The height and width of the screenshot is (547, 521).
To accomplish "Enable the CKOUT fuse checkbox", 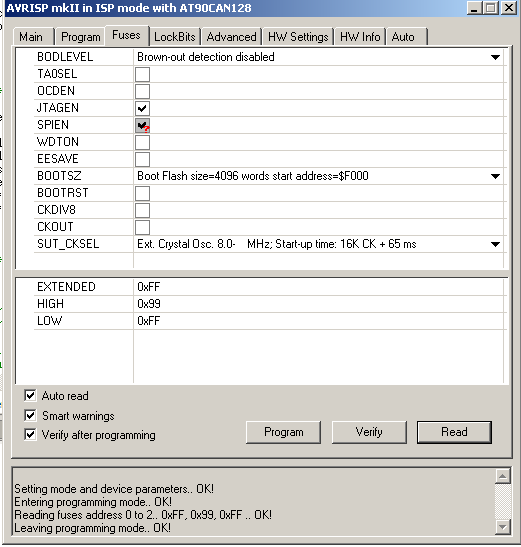I will (x=142, y=227).
